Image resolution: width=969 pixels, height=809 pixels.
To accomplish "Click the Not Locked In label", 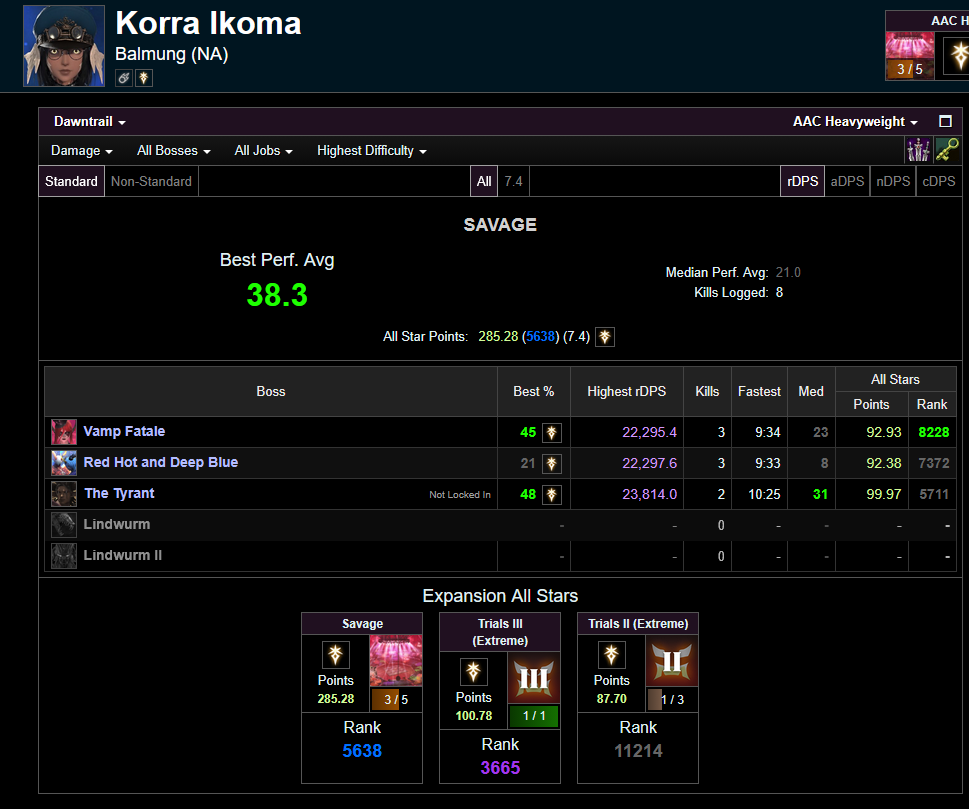I will point(460,494).
